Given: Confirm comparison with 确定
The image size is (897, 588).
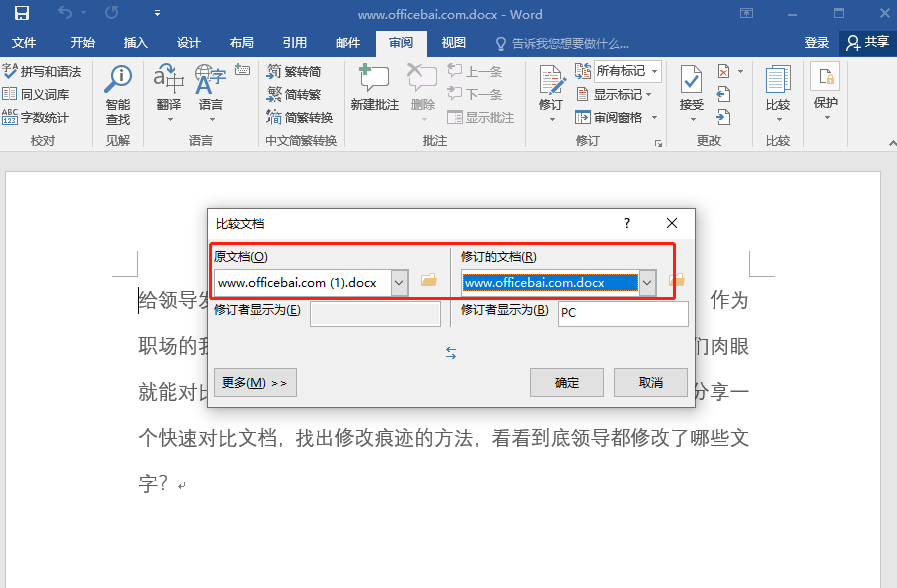Looking at the screenshot, I should coord(567,383).
